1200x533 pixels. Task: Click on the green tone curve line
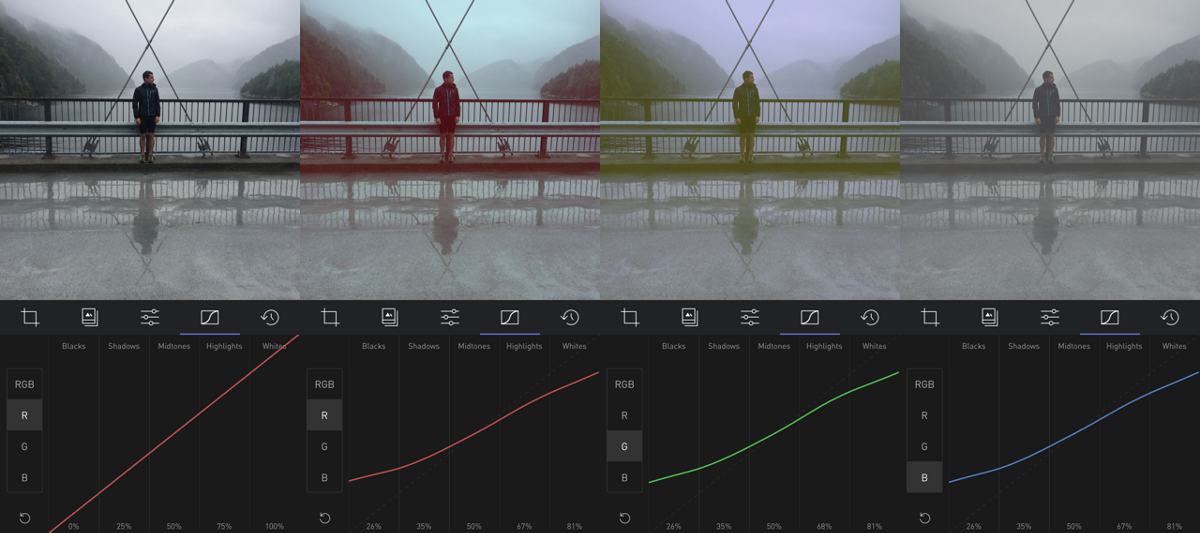774,432
